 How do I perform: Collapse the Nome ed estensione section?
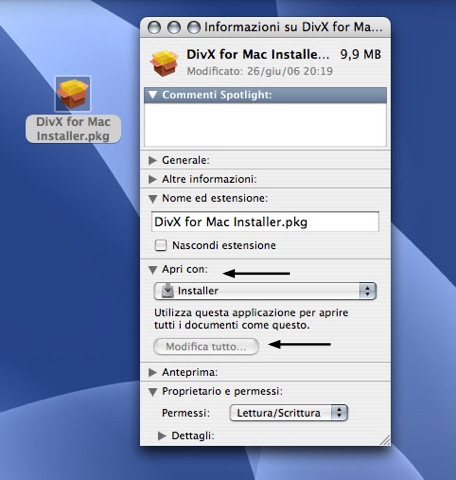coord(153,199)
